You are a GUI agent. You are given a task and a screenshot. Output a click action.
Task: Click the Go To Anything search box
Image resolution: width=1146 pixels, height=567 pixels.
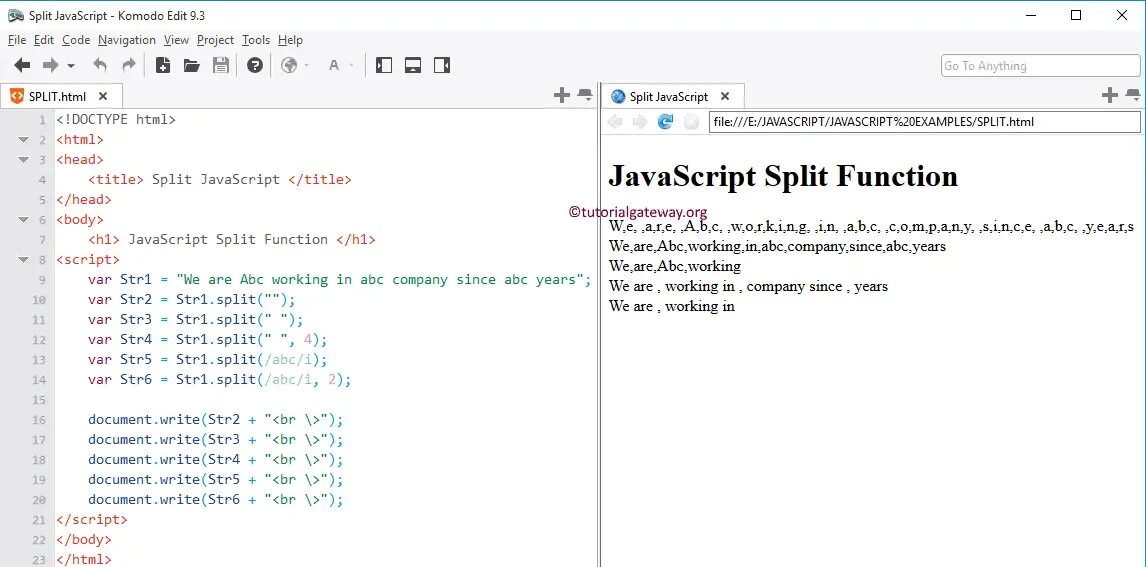[x=1041, y=66]
